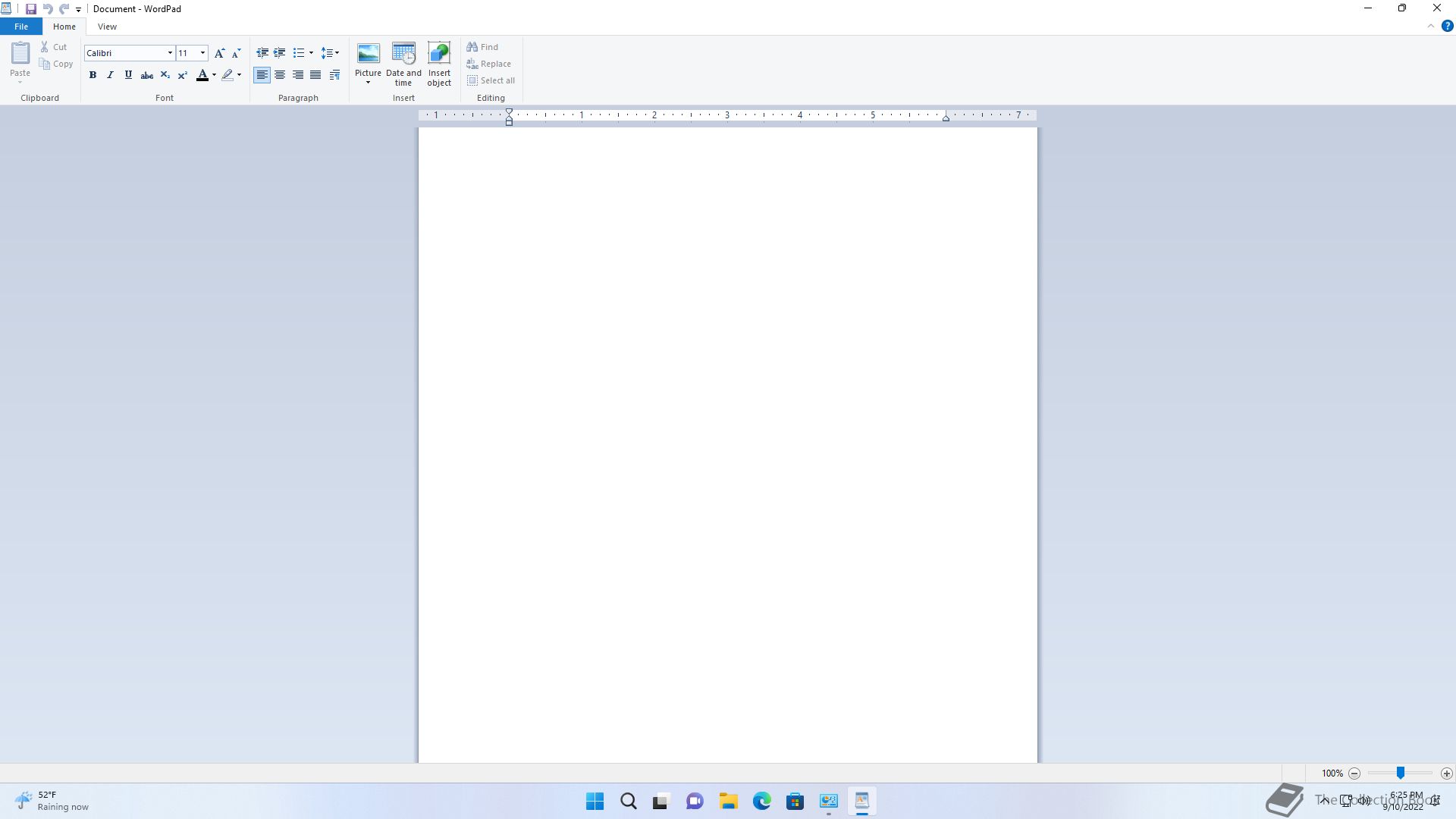Expand the font family dropdown
This screenshot has width=1456, height=819.
pyautogui.click(x=170, y=53)
